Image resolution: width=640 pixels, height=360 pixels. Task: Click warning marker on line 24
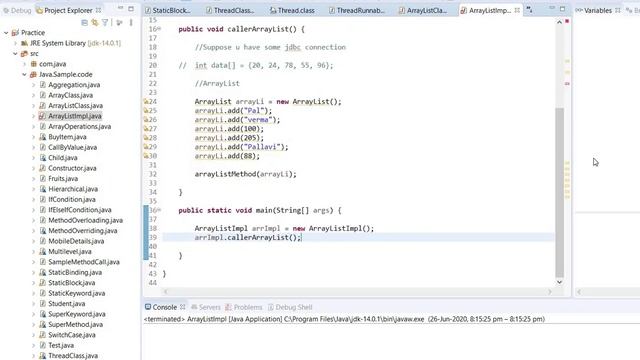146,101
